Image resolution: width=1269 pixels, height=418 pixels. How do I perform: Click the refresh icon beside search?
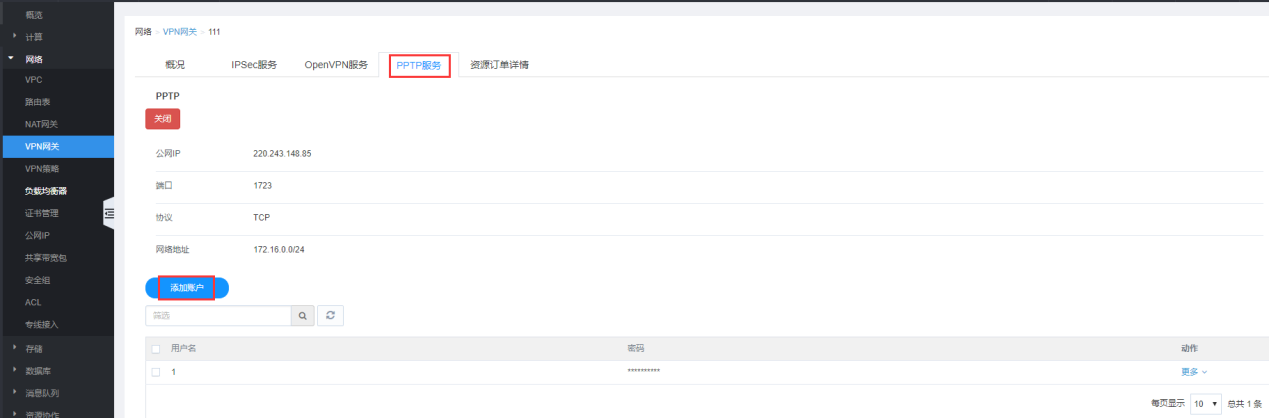[330, 315]
